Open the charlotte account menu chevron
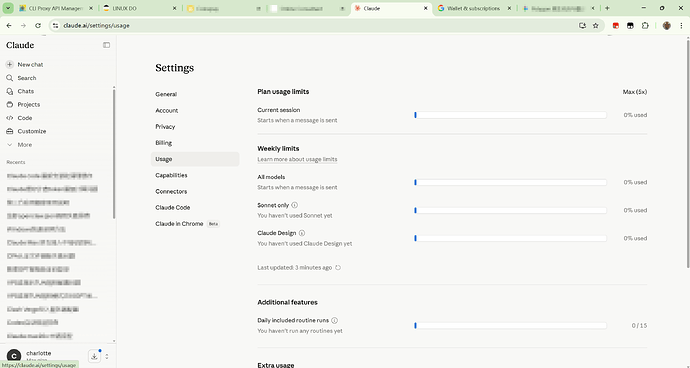Screen dimensions: 690x368 coord(106,357)
